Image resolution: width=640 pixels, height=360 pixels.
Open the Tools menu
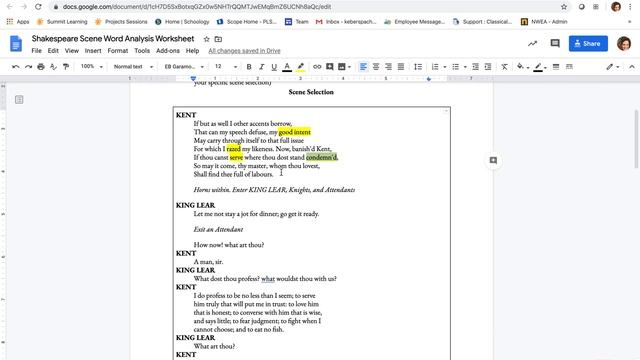click(142, 51)
